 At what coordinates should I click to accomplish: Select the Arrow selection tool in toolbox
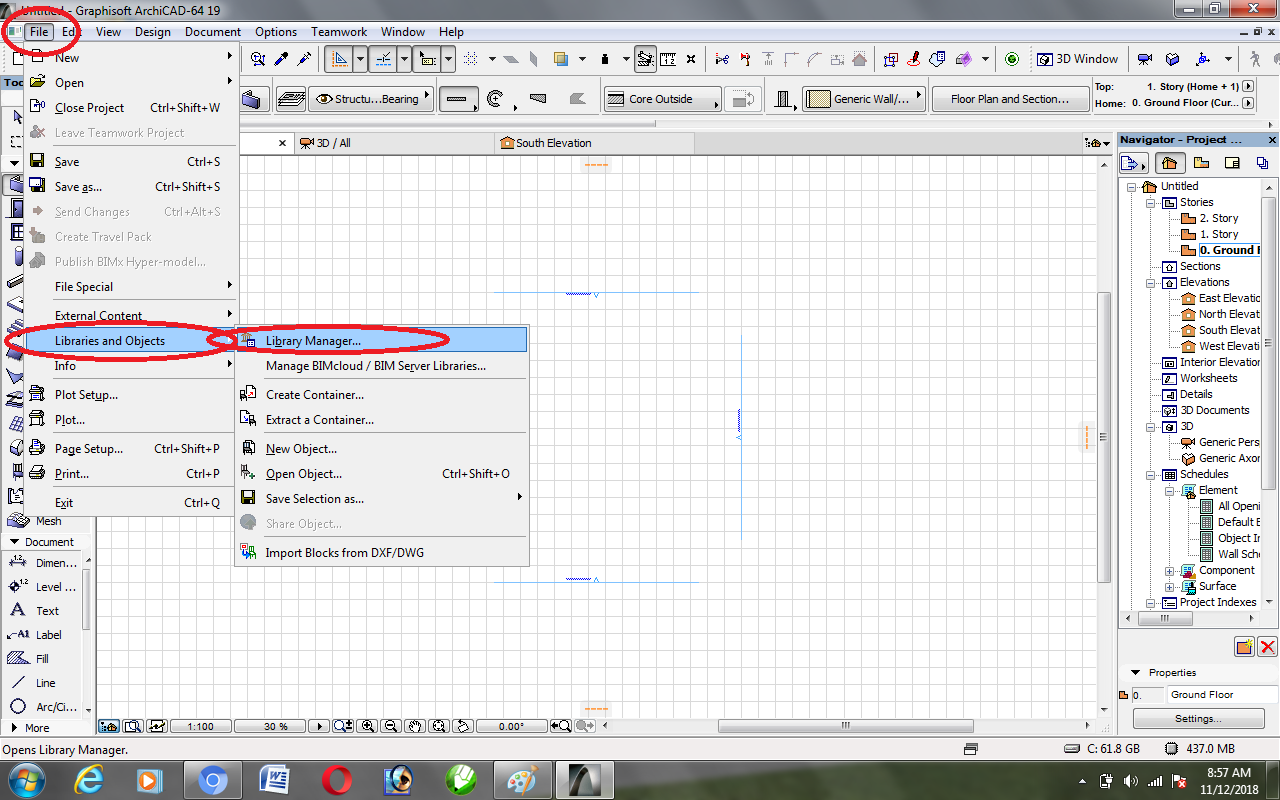[18, 117]
